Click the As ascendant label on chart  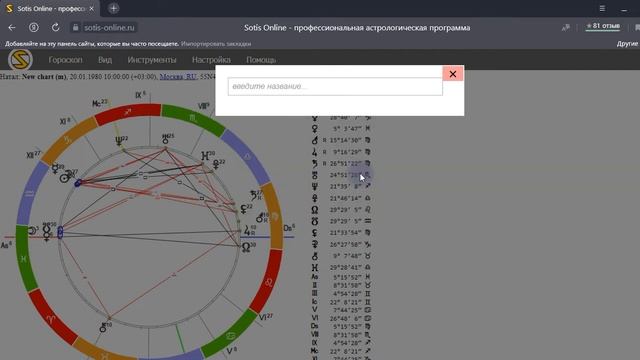click(6, 245)
